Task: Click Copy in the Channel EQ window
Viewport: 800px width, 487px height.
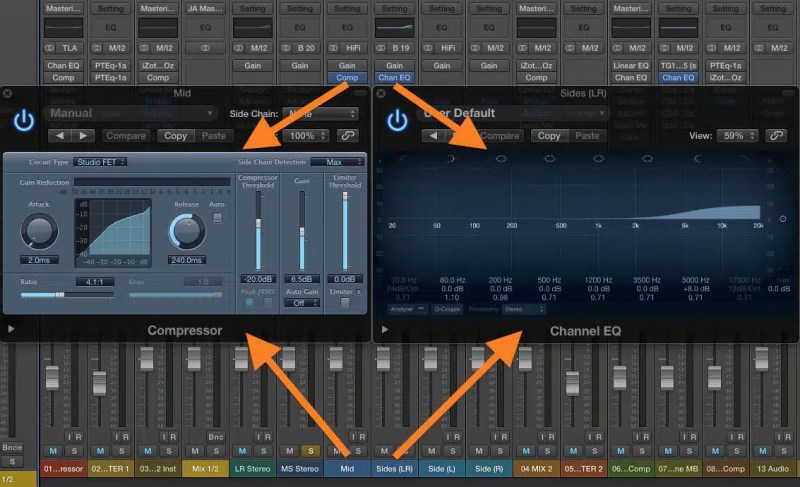Action: [549, 136]
